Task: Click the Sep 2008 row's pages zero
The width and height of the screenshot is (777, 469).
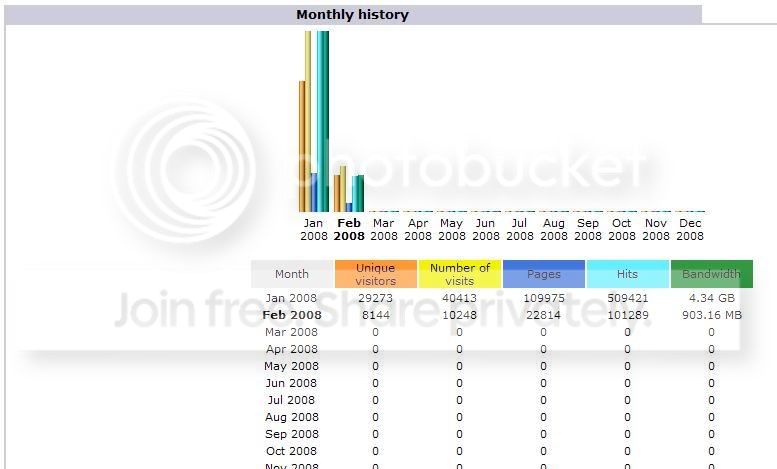Action: pyautogui.click(x=544, y=434)
